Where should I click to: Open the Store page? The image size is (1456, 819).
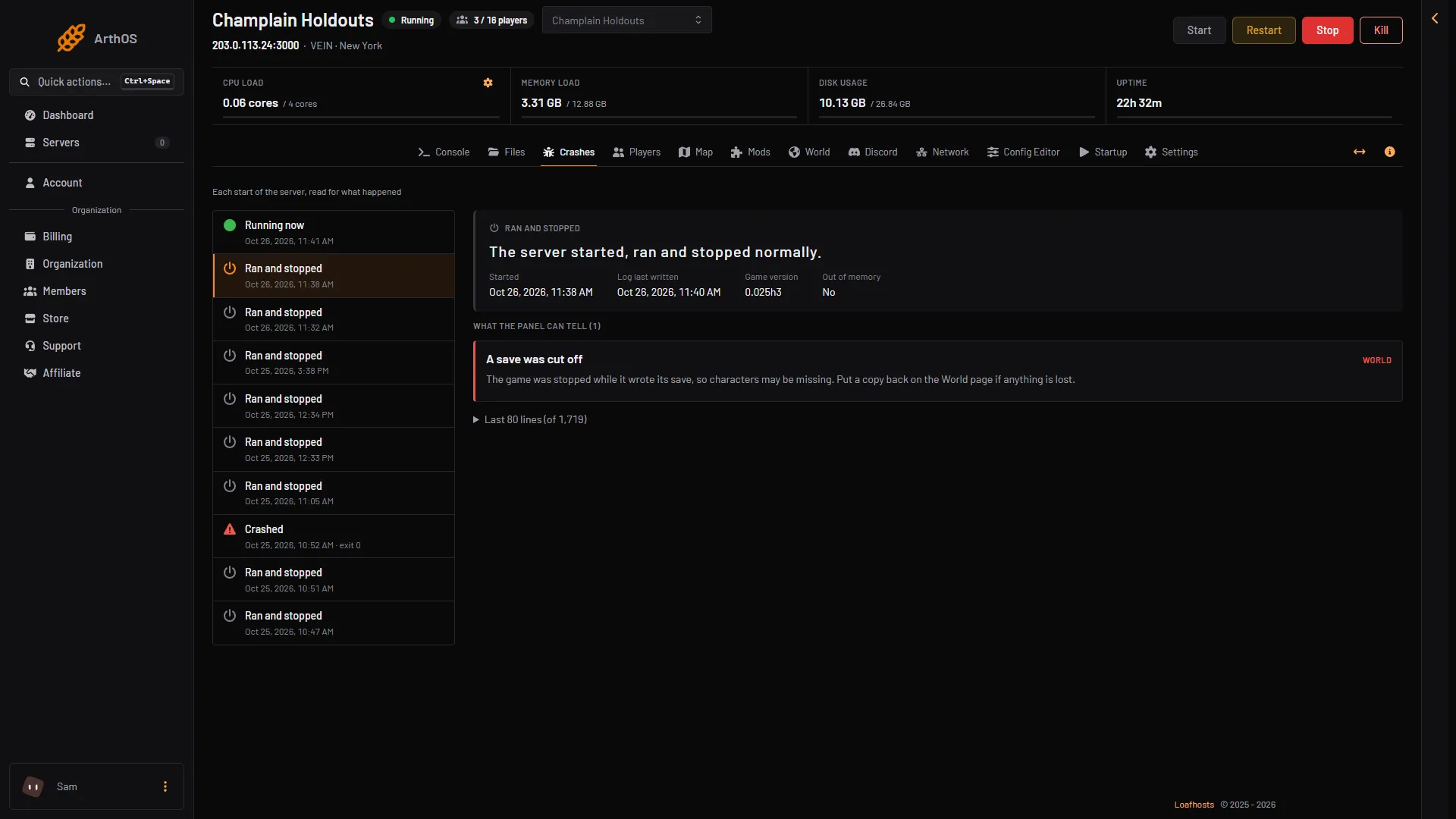click(96, 318)
